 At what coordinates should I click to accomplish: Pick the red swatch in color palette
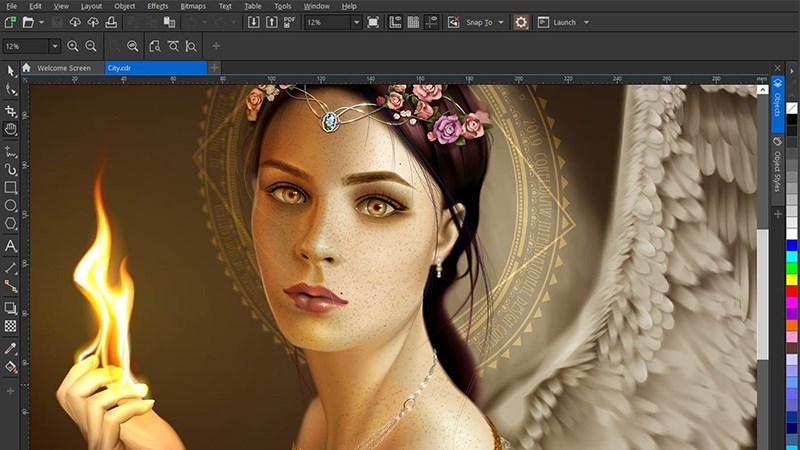click(792, 291)
